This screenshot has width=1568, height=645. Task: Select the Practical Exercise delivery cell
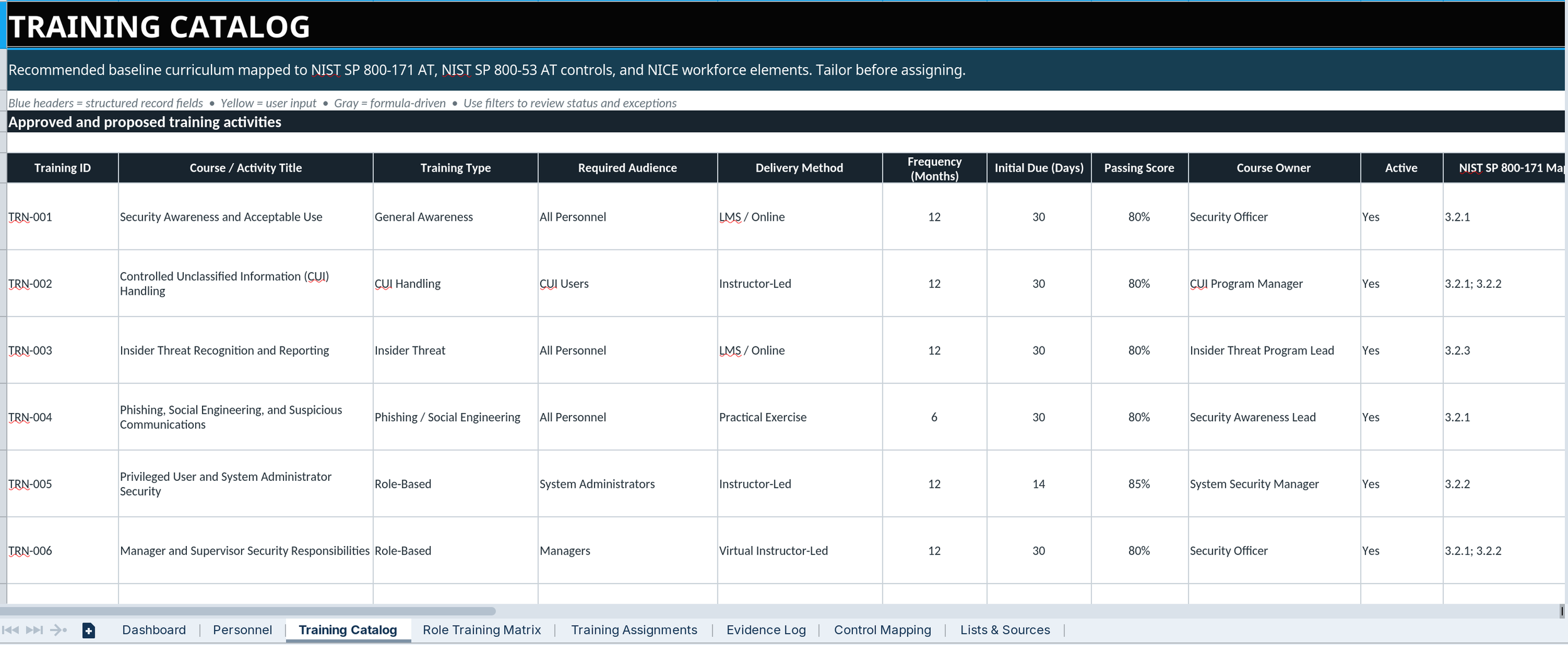click(799, 417)
